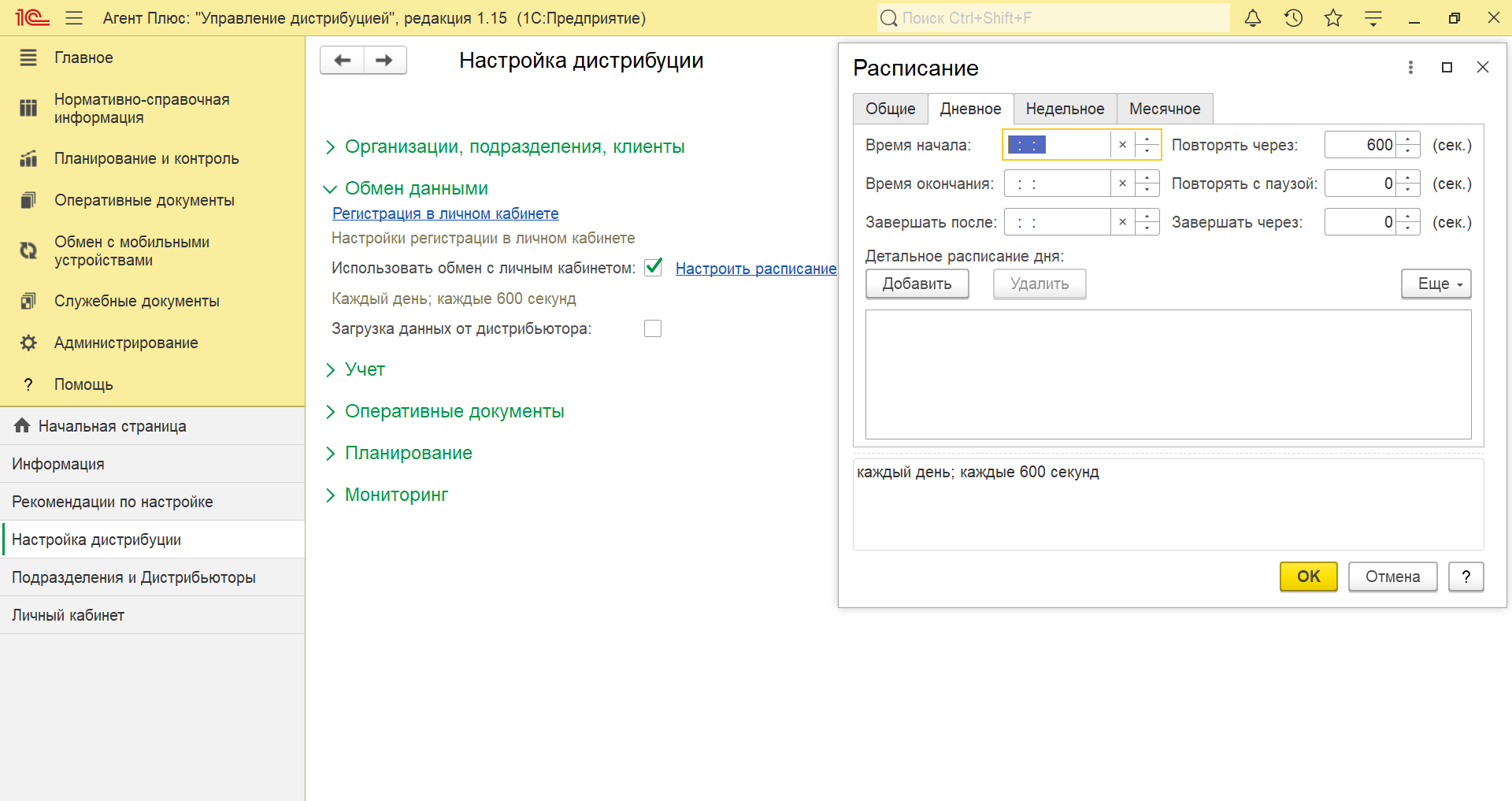Open Нормативно-справочная информация section icon
The width and height of the screenshot is (1512, 801).
point(28,108)
